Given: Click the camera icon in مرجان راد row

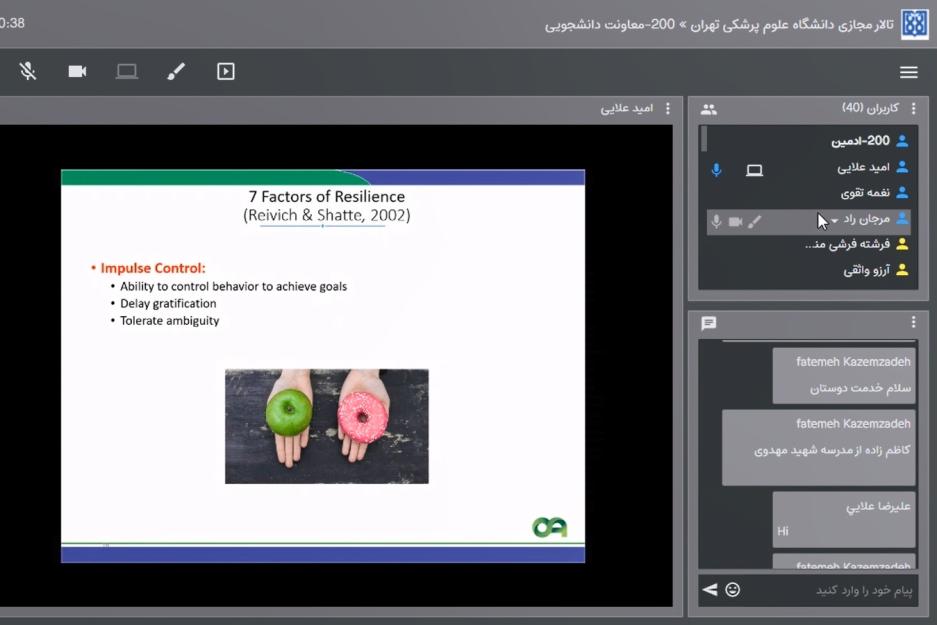Looking at the screenshot, I should [x=735, y=221].
